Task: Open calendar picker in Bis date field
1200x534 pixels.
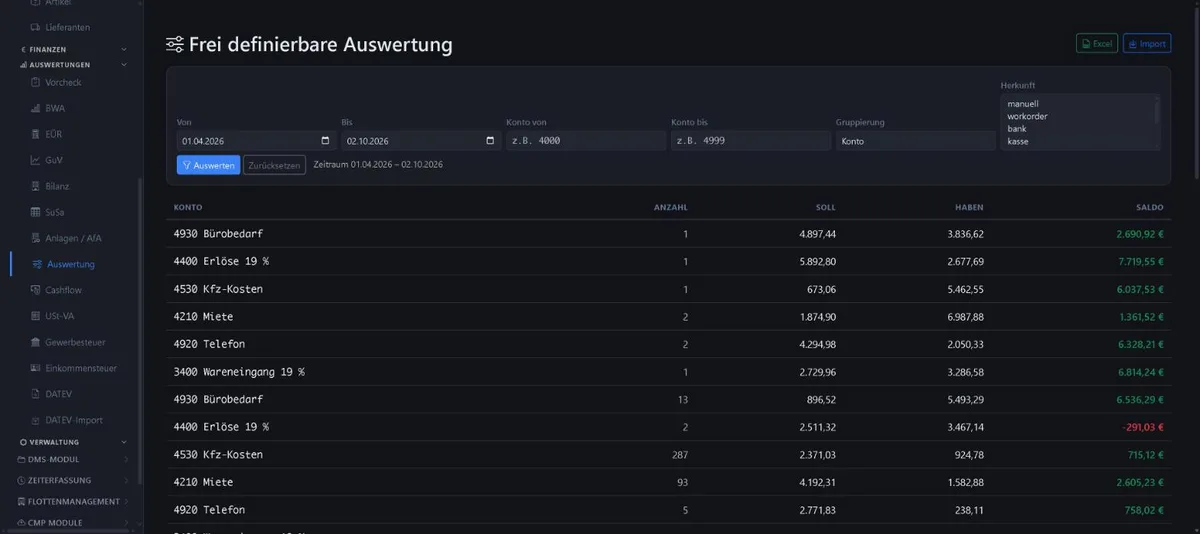Action: click(490, 141)
